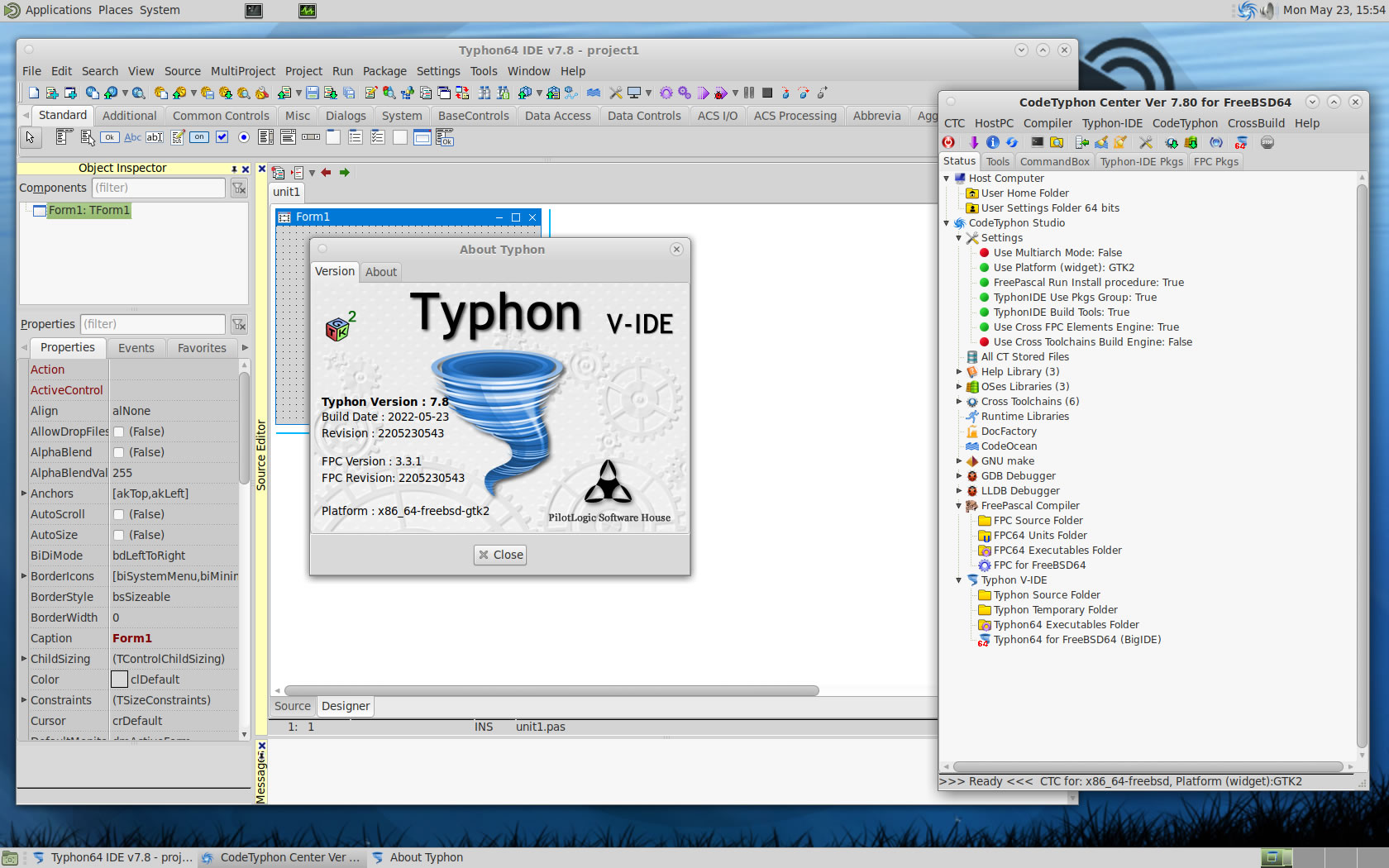Toggle the AutoSize checkbox
The height and width of the screenshot is (868, 1389).
click(x=119, y=535)
